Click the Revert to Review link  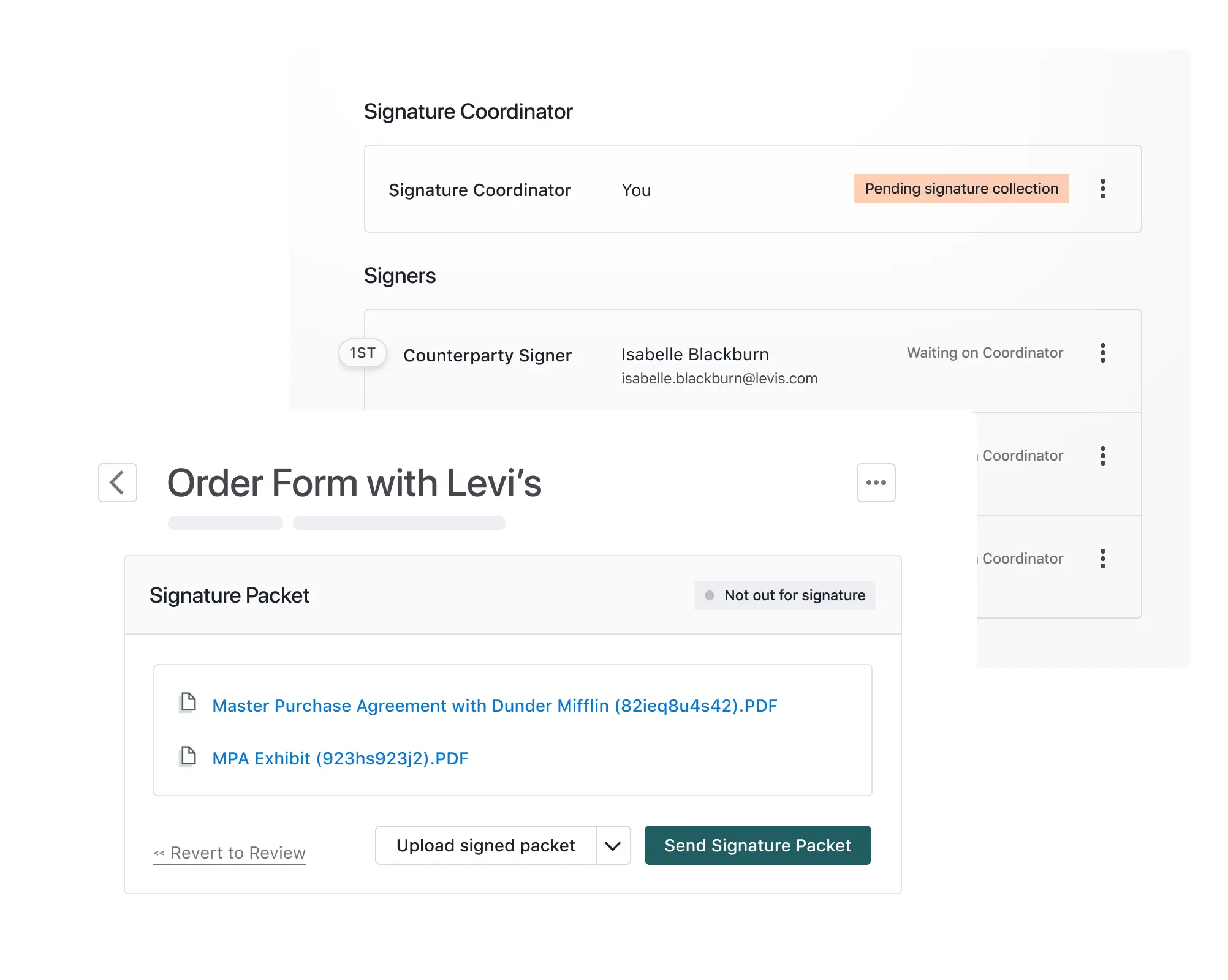point(229,853)
